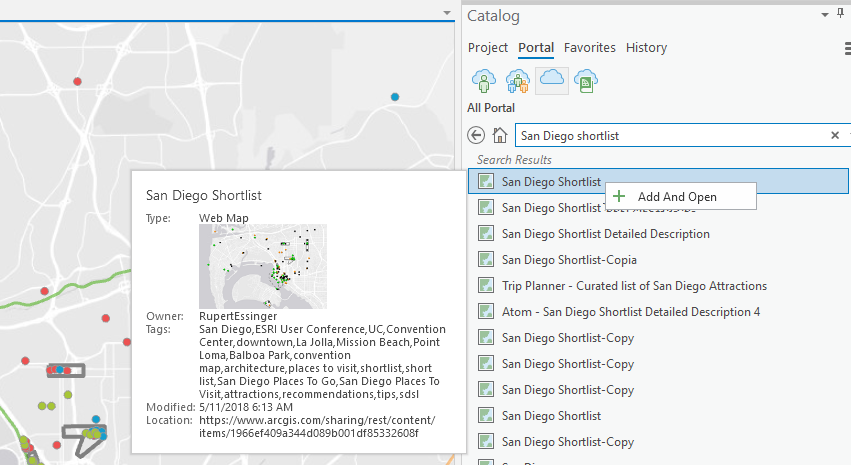Switch to the Project tab
The image size is (851, 465).
[487, 48]
